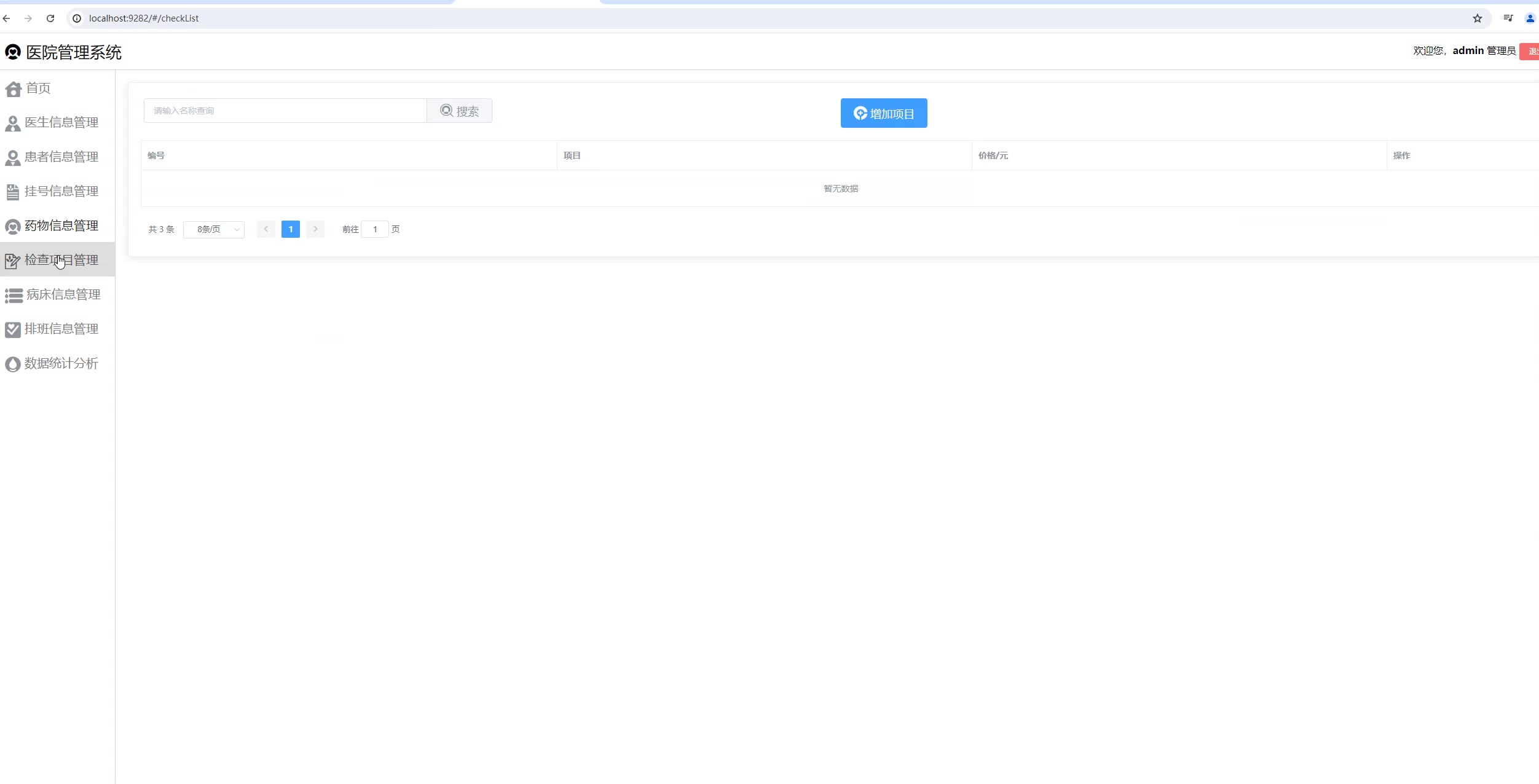Focus the 请输入名称查询 search input field
The width and height of the screenshot is (1539, 784).
285,111
